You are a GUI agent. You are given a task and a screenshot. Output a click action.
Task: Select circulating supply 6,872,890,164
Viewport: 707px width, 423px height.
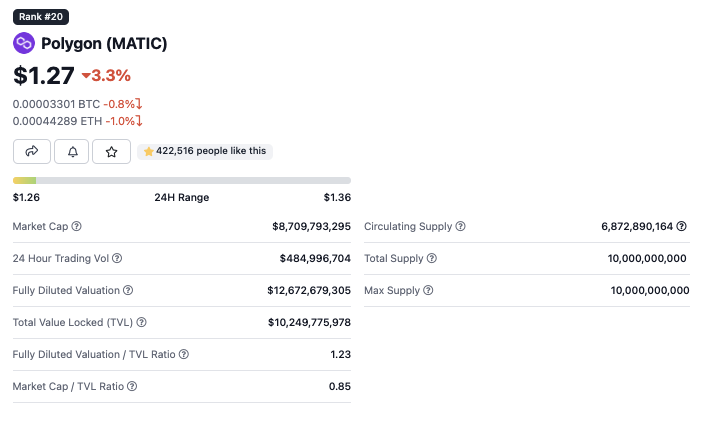(x=637, y=226)
